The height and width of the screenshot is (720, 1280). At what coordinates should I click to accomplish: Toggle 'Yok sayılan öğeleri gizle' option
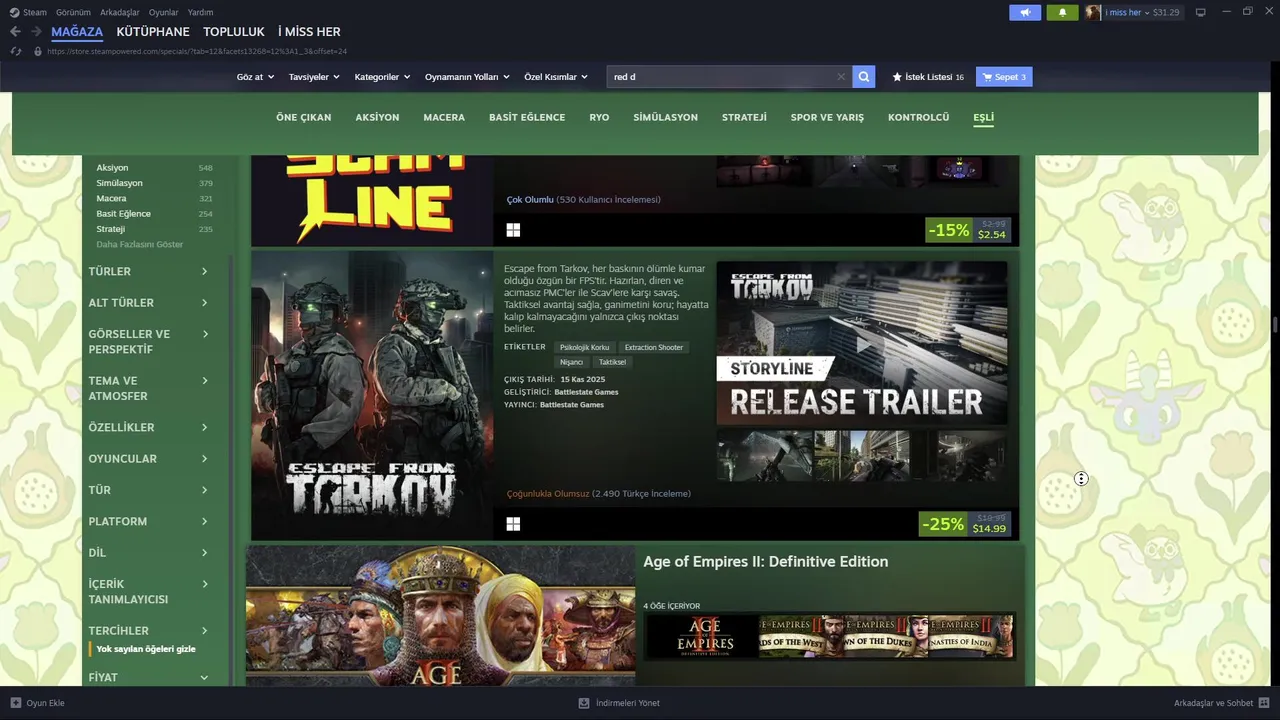click(x=146, y=649)
